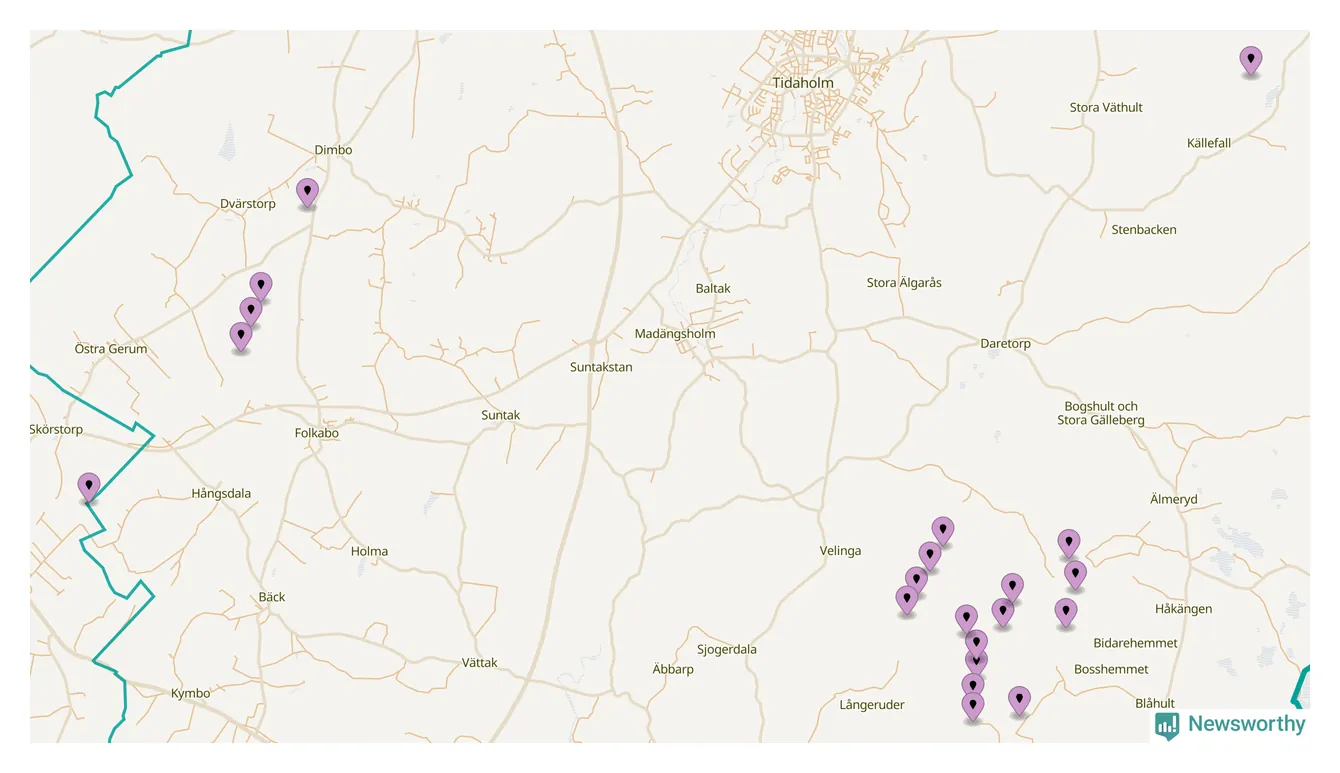Screen dimensions: 1340x773
Task: Click the Suntakstan label on the map
Action: 601,367
